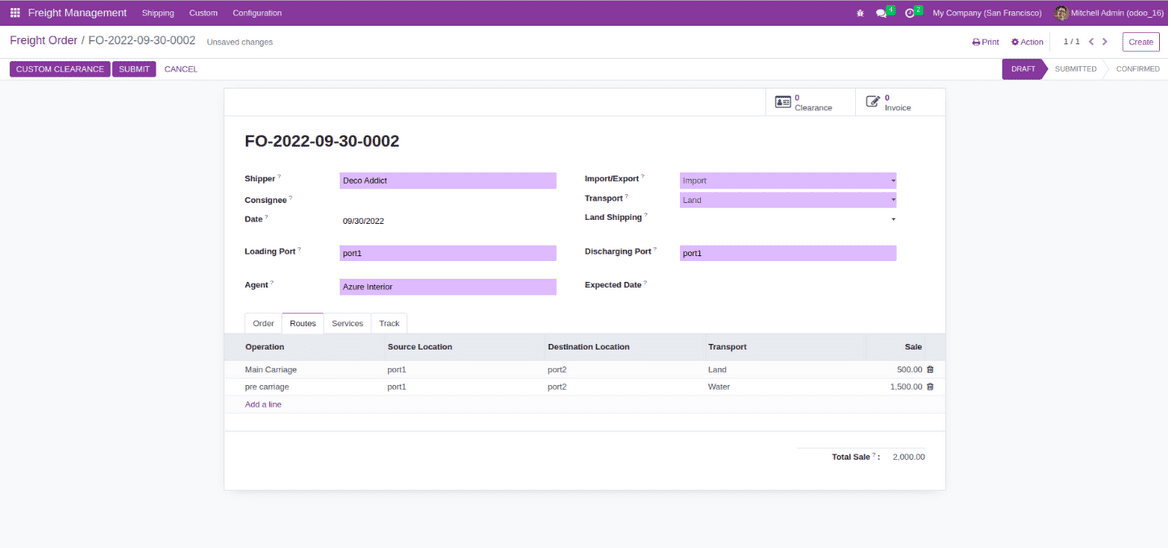
Task: Click the empty Expected Date field
Action: (788, 285)
